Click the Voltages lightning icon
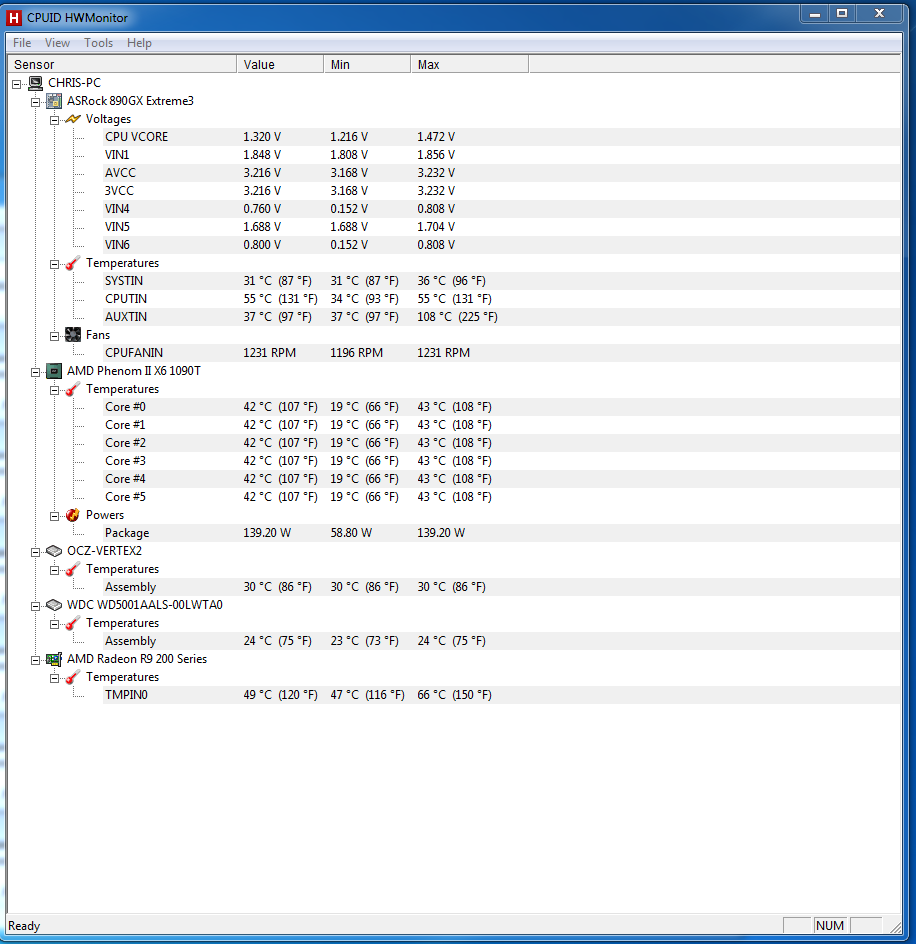Viewport: 916px width, 944px height. (x=73, y=119)
